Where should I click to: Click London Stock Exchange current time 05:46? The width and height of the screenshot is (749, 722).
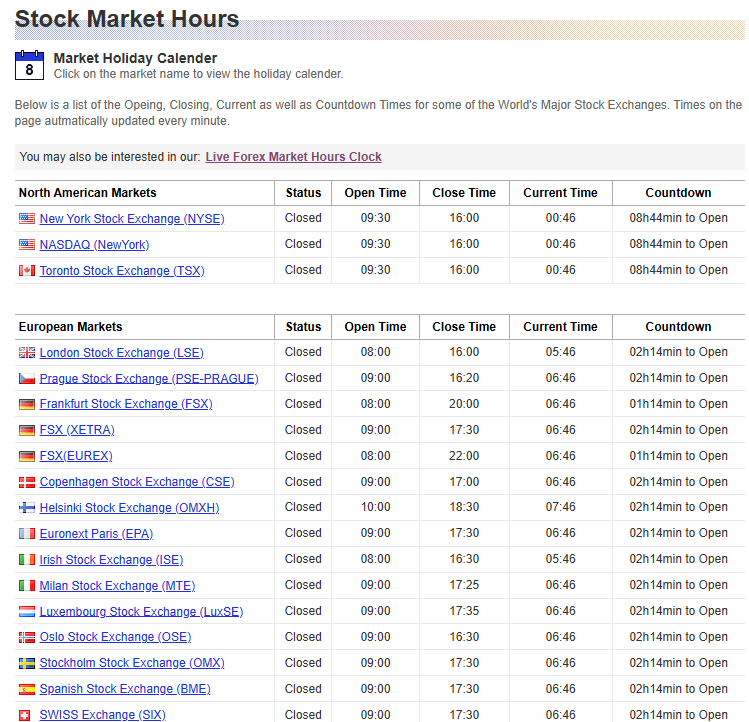click(560, 352)
